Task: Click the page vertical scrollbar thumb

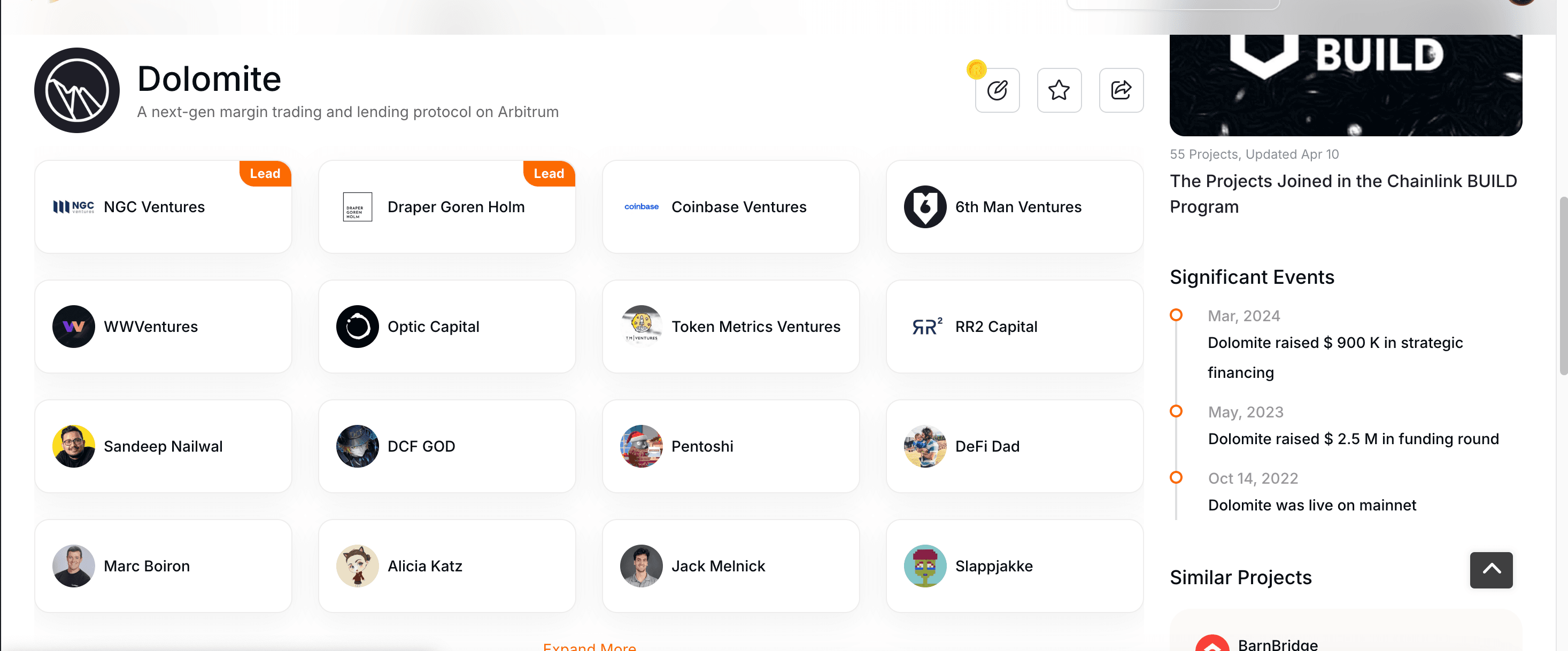Action: [x=1563, y=286]
